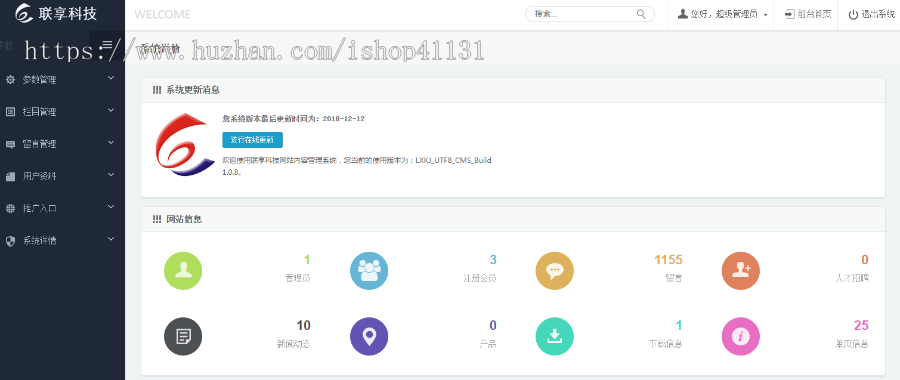Open the 超级管理员 dropdown caret

click(x=766, y=15)
